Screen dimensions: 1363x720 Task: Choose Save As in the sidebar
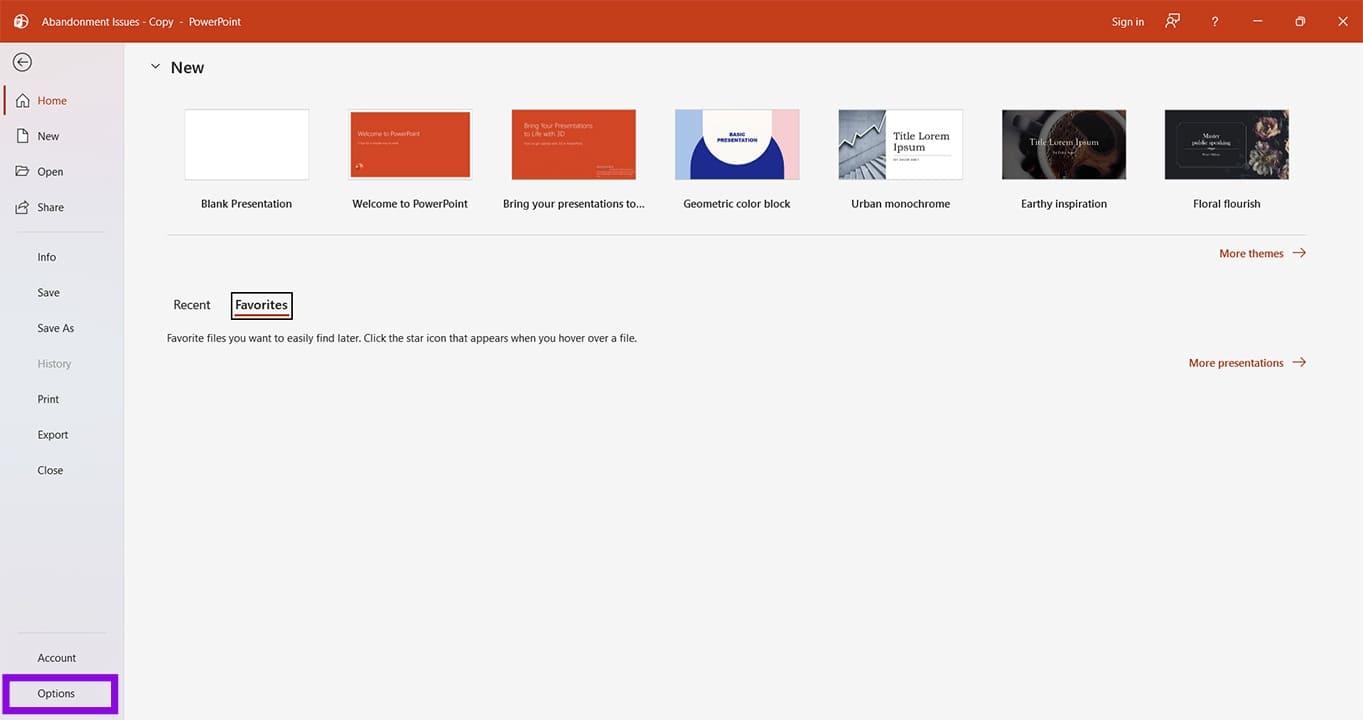pyautogui.click(x=56, y=328)
